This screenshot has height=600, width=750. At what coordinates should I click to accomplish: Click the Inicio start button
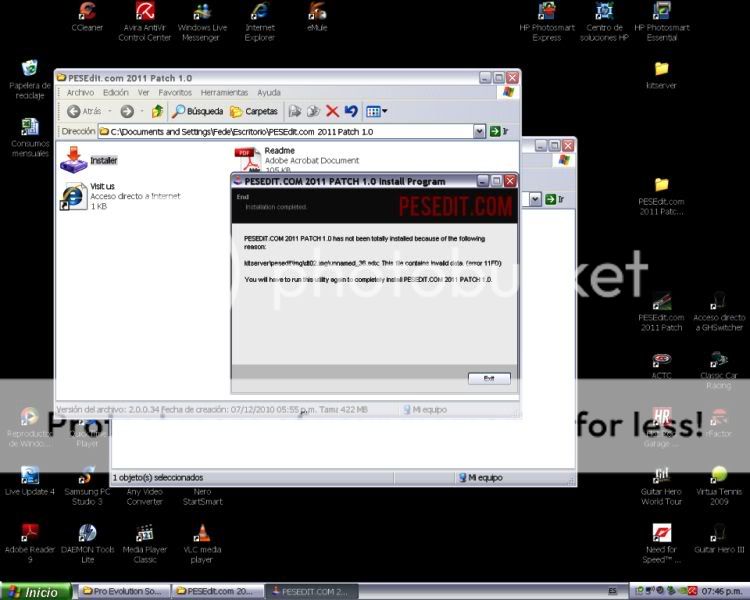pyautogui.click(x=36, y=592)
